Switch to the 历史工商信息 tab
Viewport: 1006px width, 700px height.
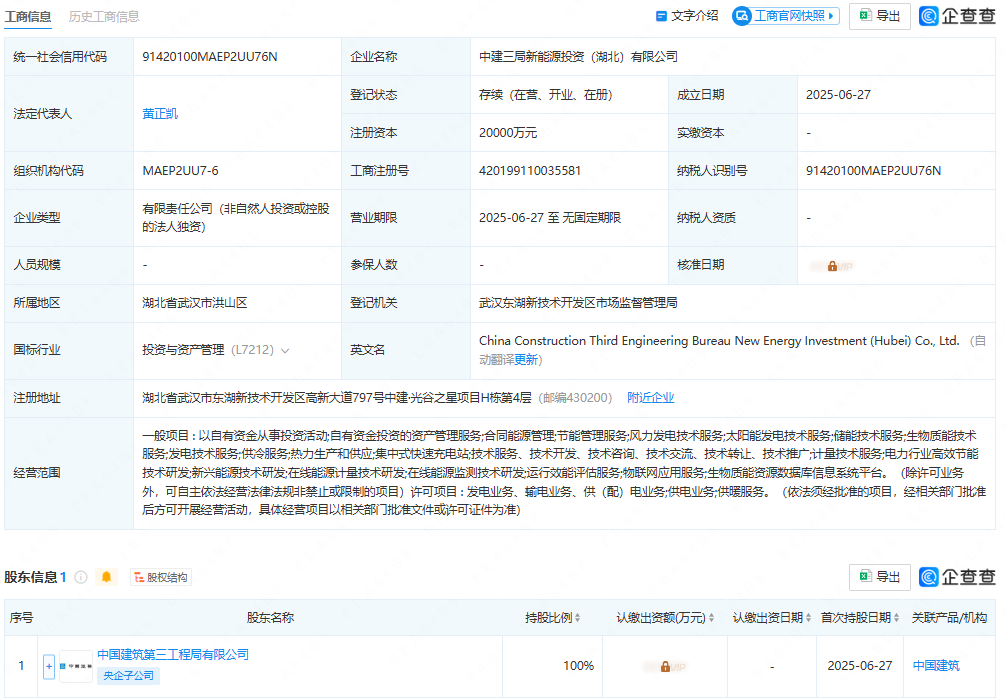coord(104,16)
